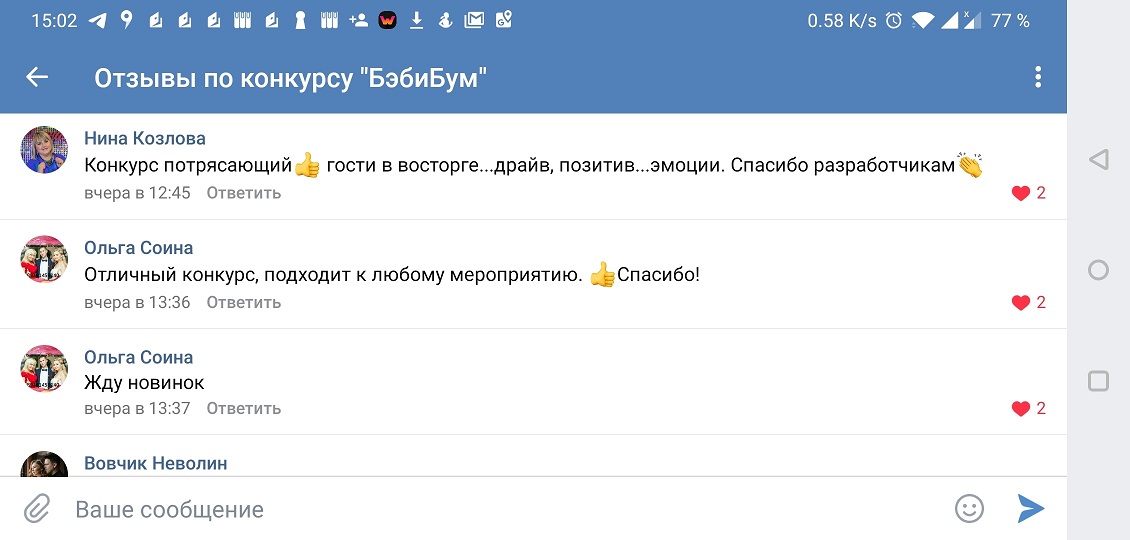Viewport: 1130px width, 540px height.
Task: Tap Вовчик Неволин's avatar picture
Action: pyautogui.click(x=45, y=464)
